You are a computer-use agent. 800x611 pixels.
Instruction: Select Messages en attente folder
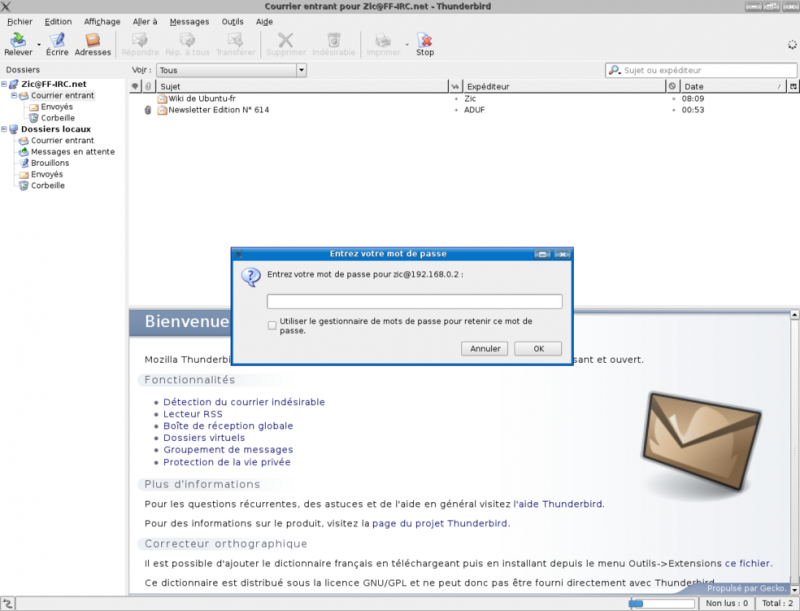72,152
